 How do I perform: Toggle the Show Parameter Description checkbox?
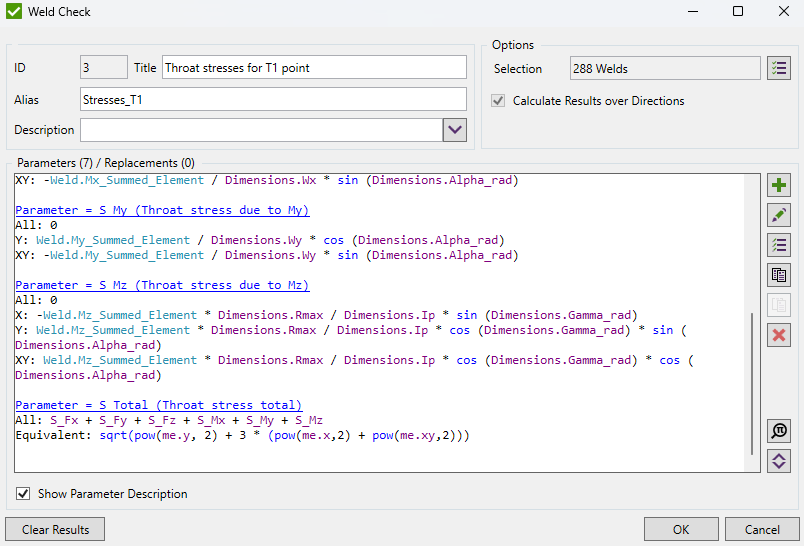[x=23, y=494]
